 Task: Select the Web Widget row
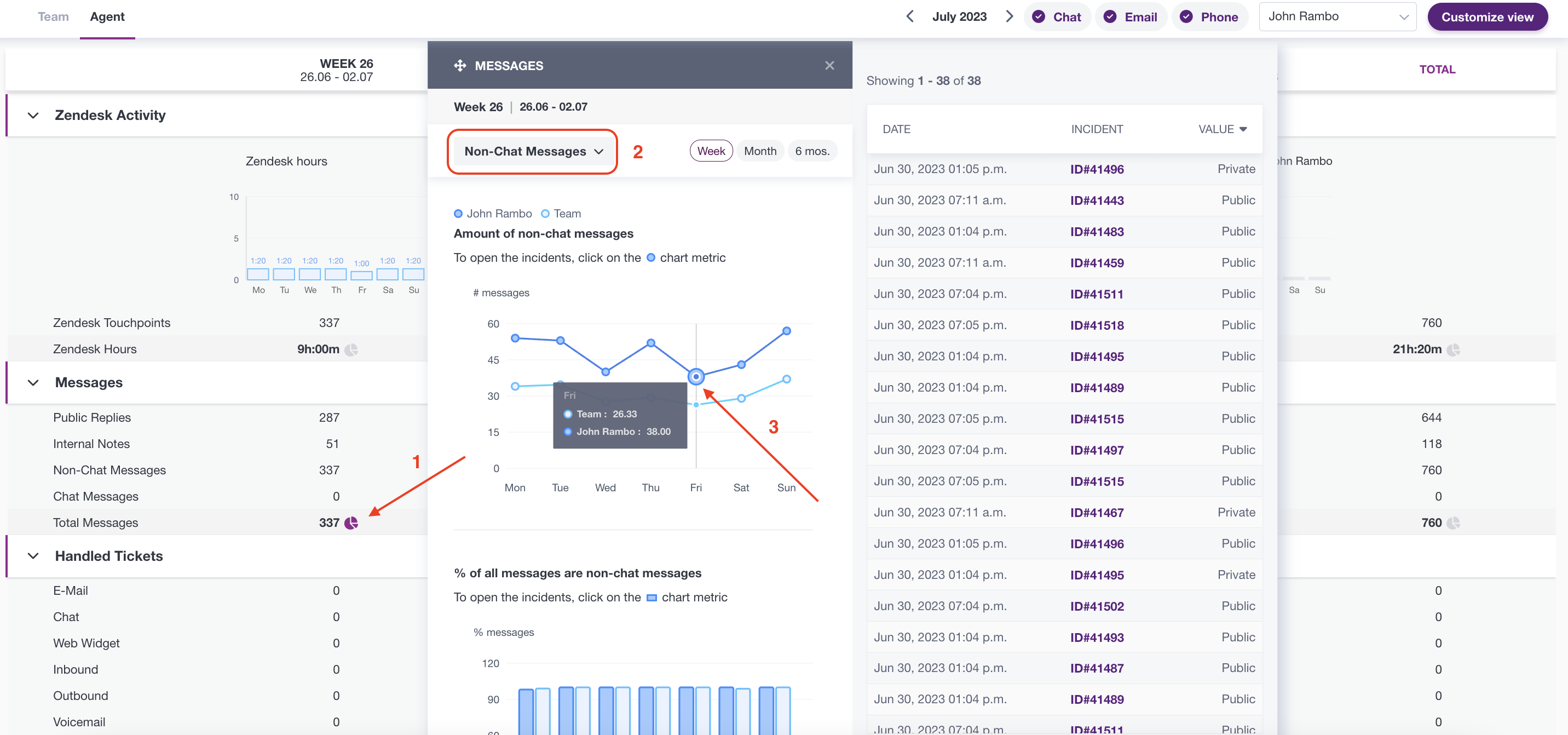[x=217, y=644]
